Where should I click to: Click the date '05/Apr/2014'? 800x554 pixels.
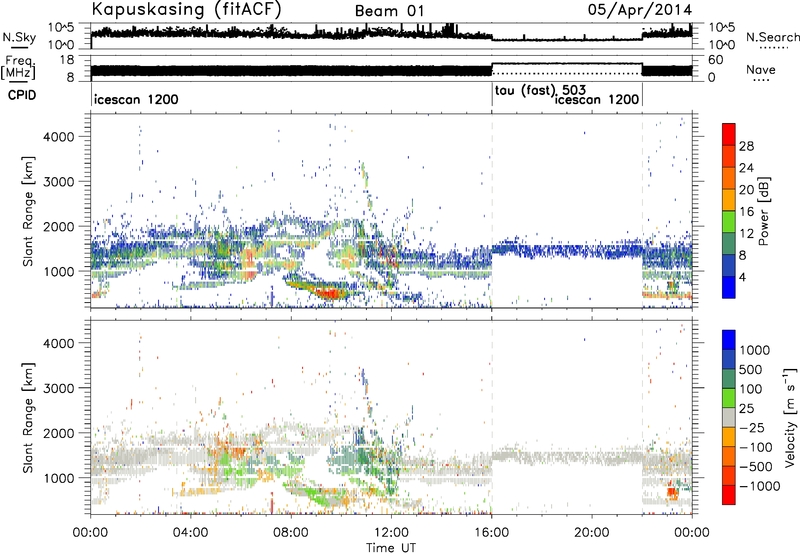click(x=640, y=10)
